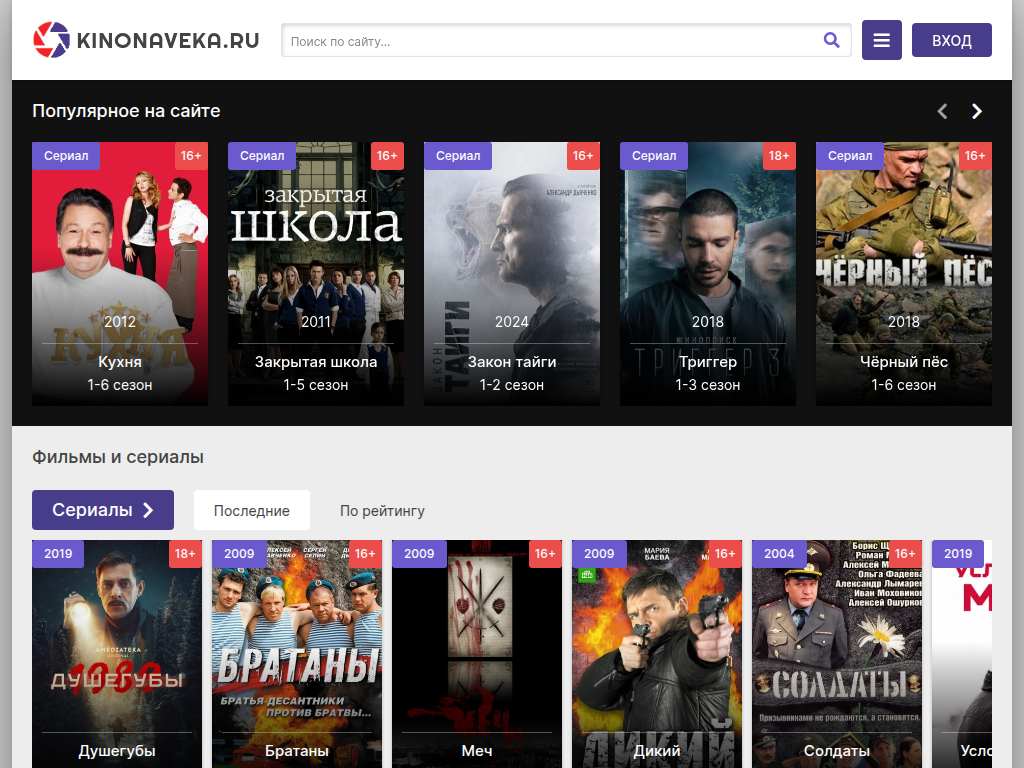Open the Сериал badge on the Кухня poster
The height and width of the screenshot is (768, 1024).
[66, 156]
